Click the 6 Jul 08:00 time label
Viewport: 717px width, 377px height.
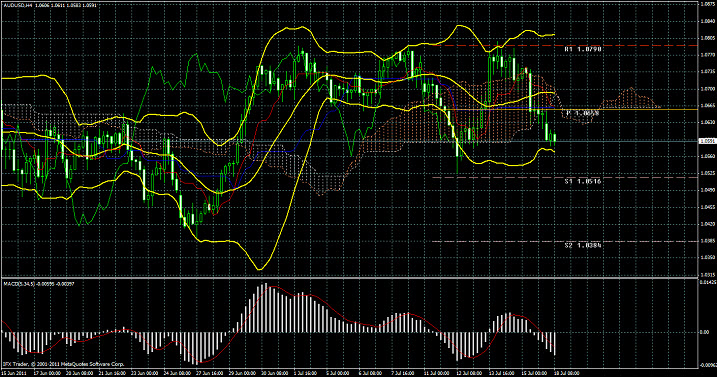click(369, 373)
